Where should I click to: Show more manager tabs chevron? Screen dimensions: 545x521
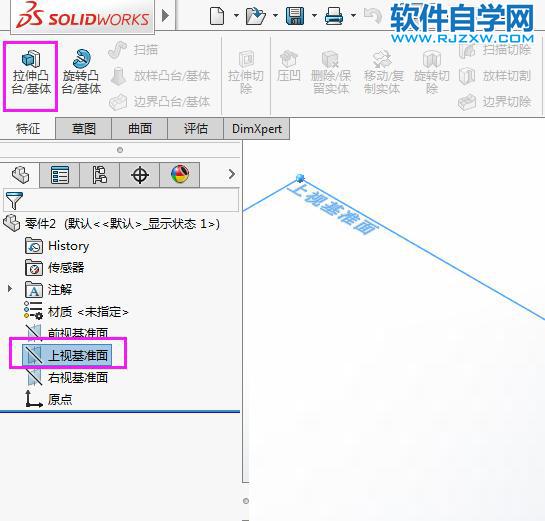pyautogui.click(x=232, y=174)
